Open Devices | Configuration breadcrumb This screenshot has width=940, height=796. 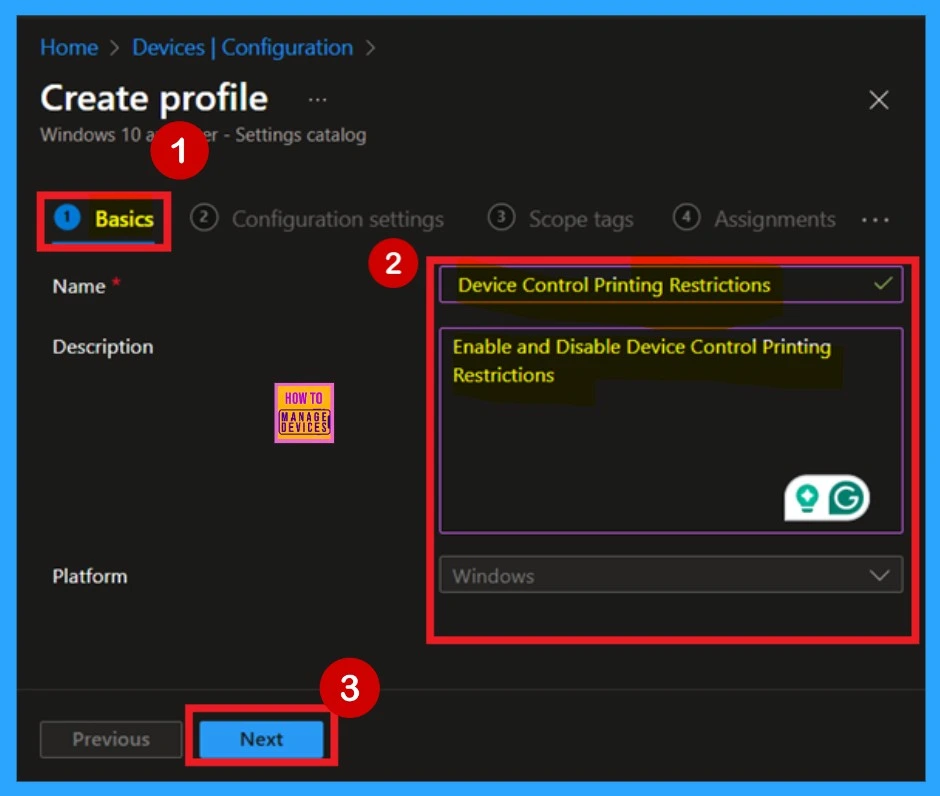pos(242,47)
